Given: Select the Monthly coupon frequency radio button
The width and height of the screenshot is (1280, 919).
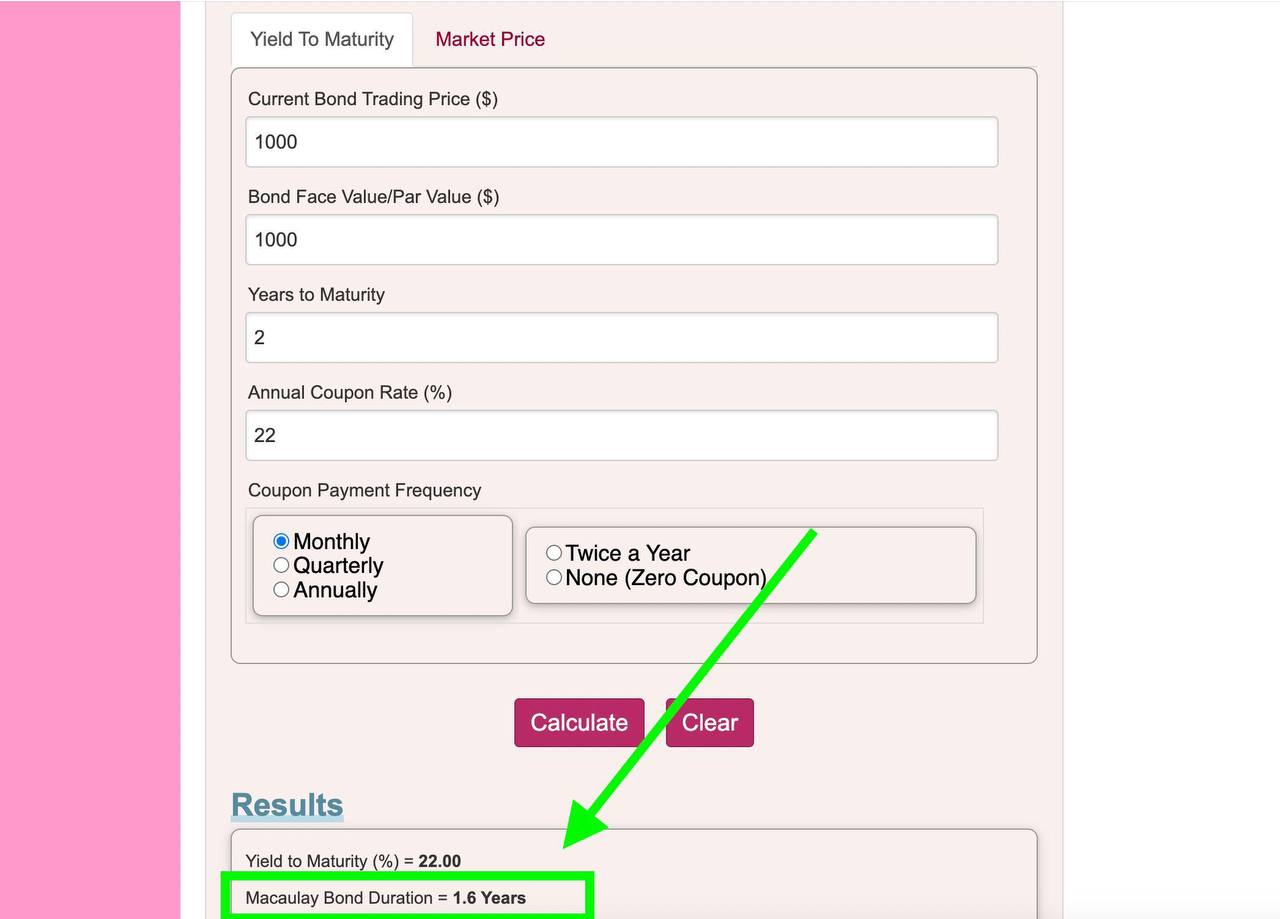Looking at the screenshot, I should [282, 542].
